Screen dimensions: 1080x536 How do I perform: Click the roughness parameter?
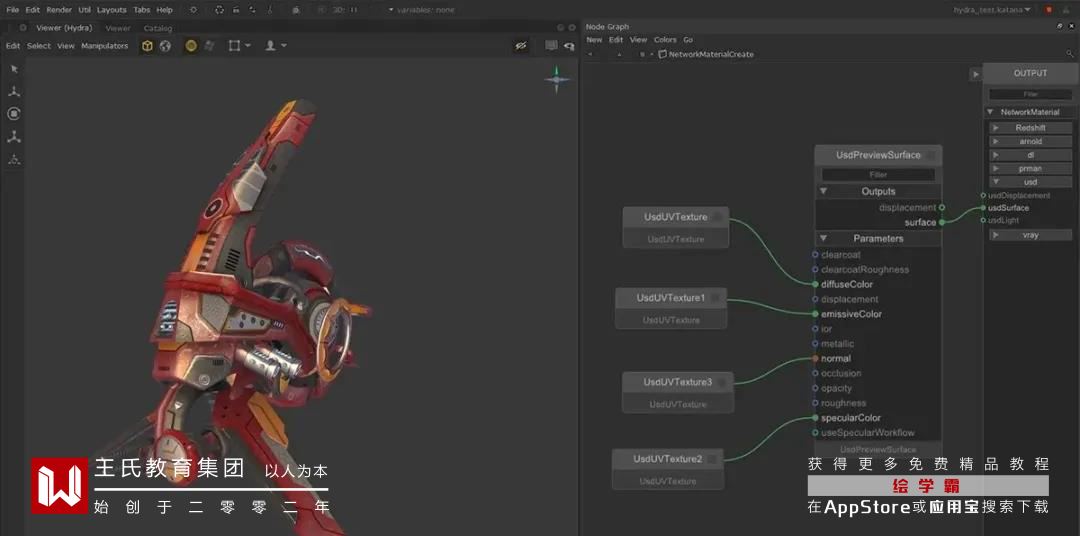[844, 403]
